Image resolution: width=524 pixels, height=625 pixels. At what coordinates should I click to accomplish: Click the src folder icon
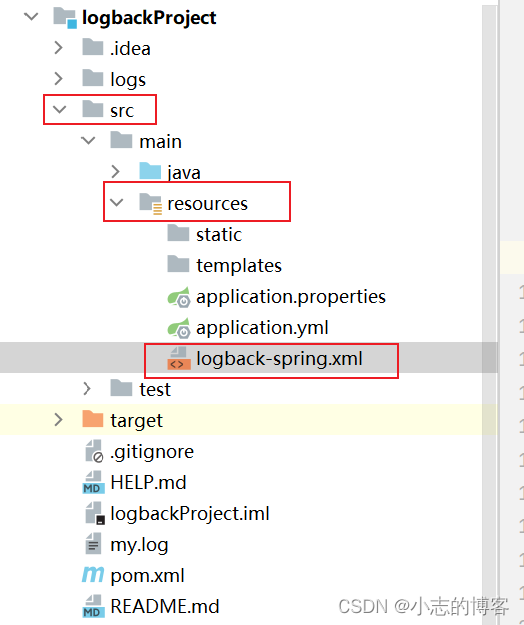click(93, 109)
